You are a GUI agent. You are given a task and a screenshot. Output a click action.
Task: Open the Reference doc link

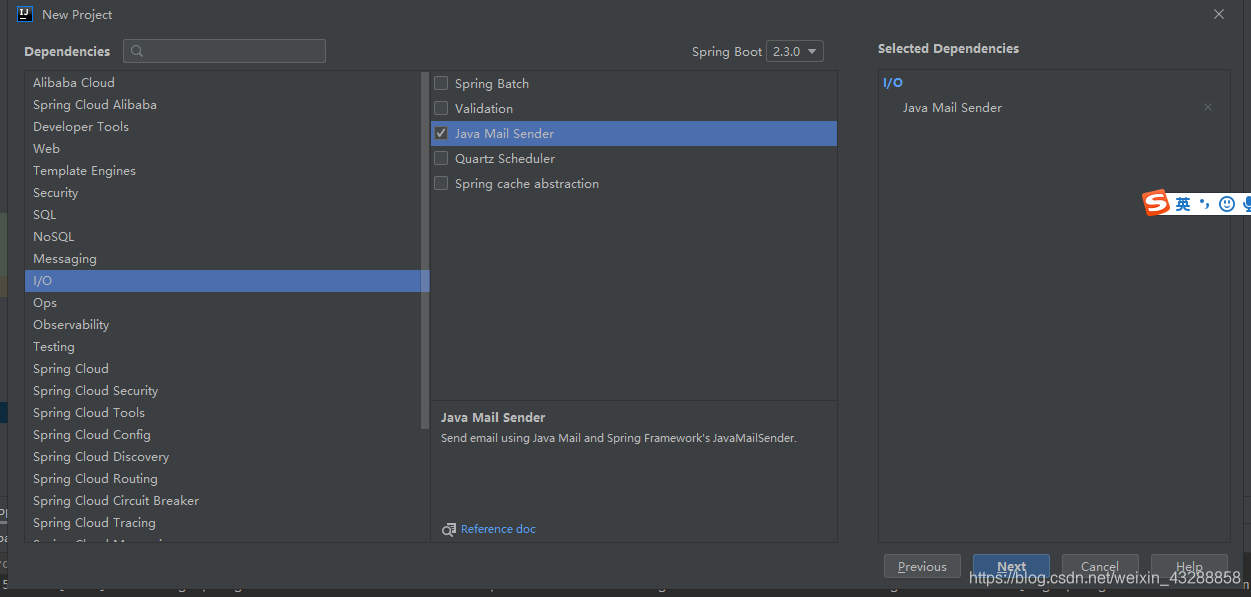point(498,529)
